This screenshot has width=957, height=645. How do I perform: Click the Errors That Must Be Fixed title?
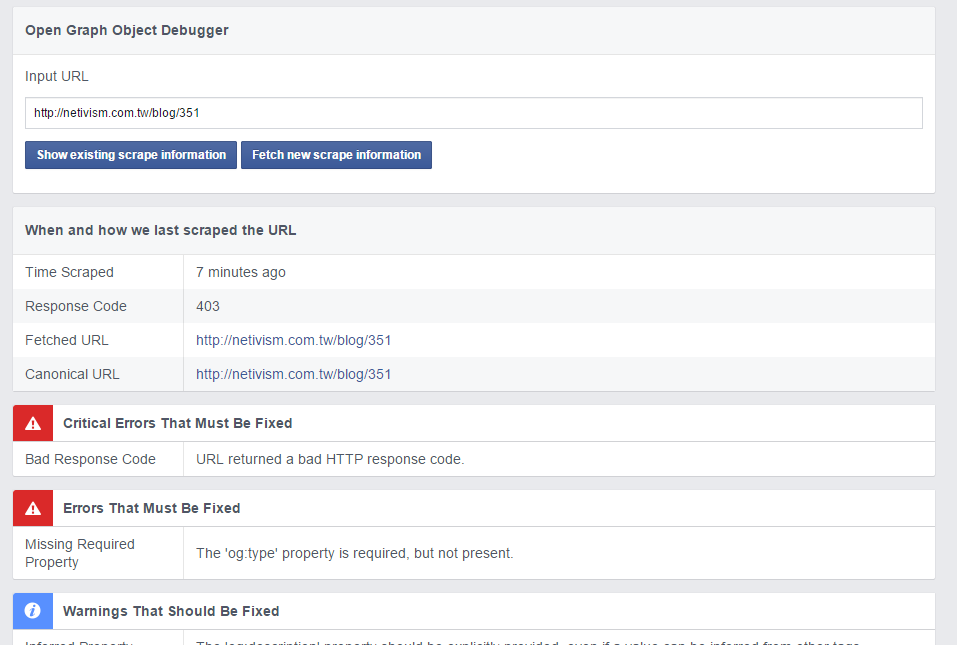point(151,508)
